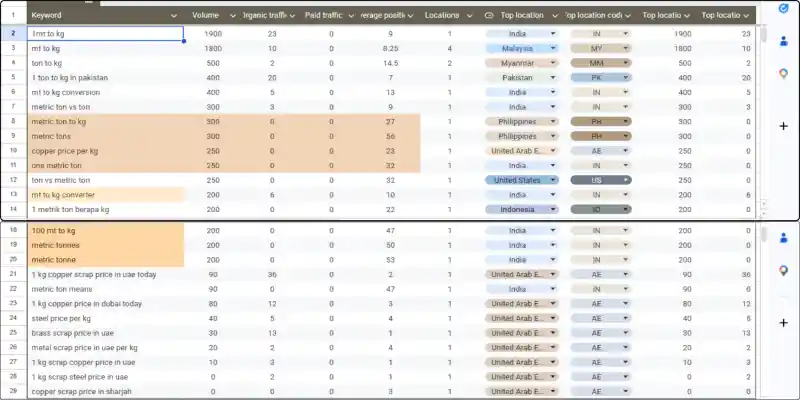Click the plus add-ons icon in lower side panel
Viewport: 800px width, 400px height.
tap(783, 322)
